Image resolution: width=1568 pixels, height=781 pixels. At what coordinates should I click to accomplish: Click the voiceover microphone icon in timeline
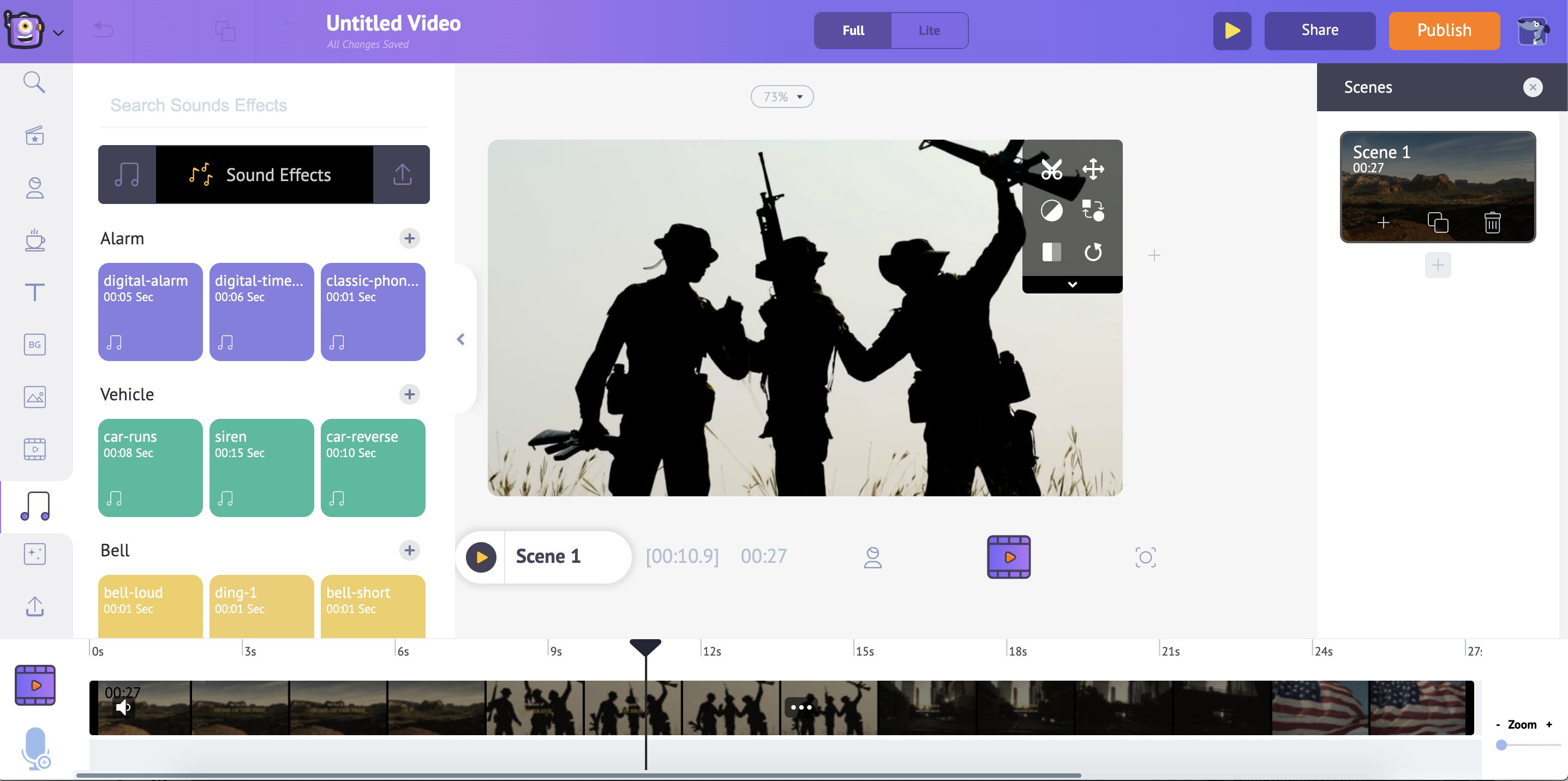35,751
